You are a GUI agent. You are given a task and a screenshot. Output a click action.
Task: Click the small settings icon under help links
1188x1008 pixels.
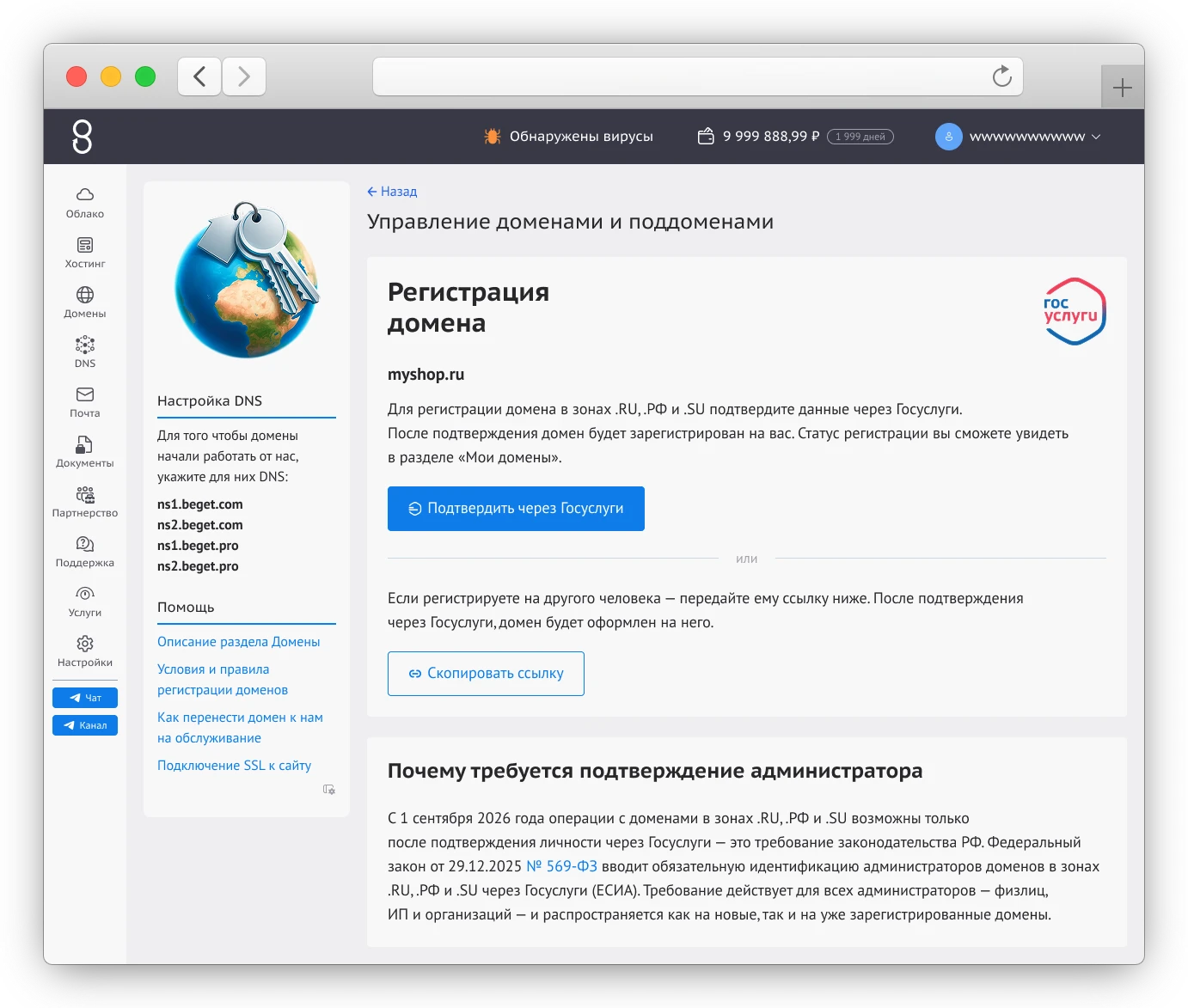328,789
